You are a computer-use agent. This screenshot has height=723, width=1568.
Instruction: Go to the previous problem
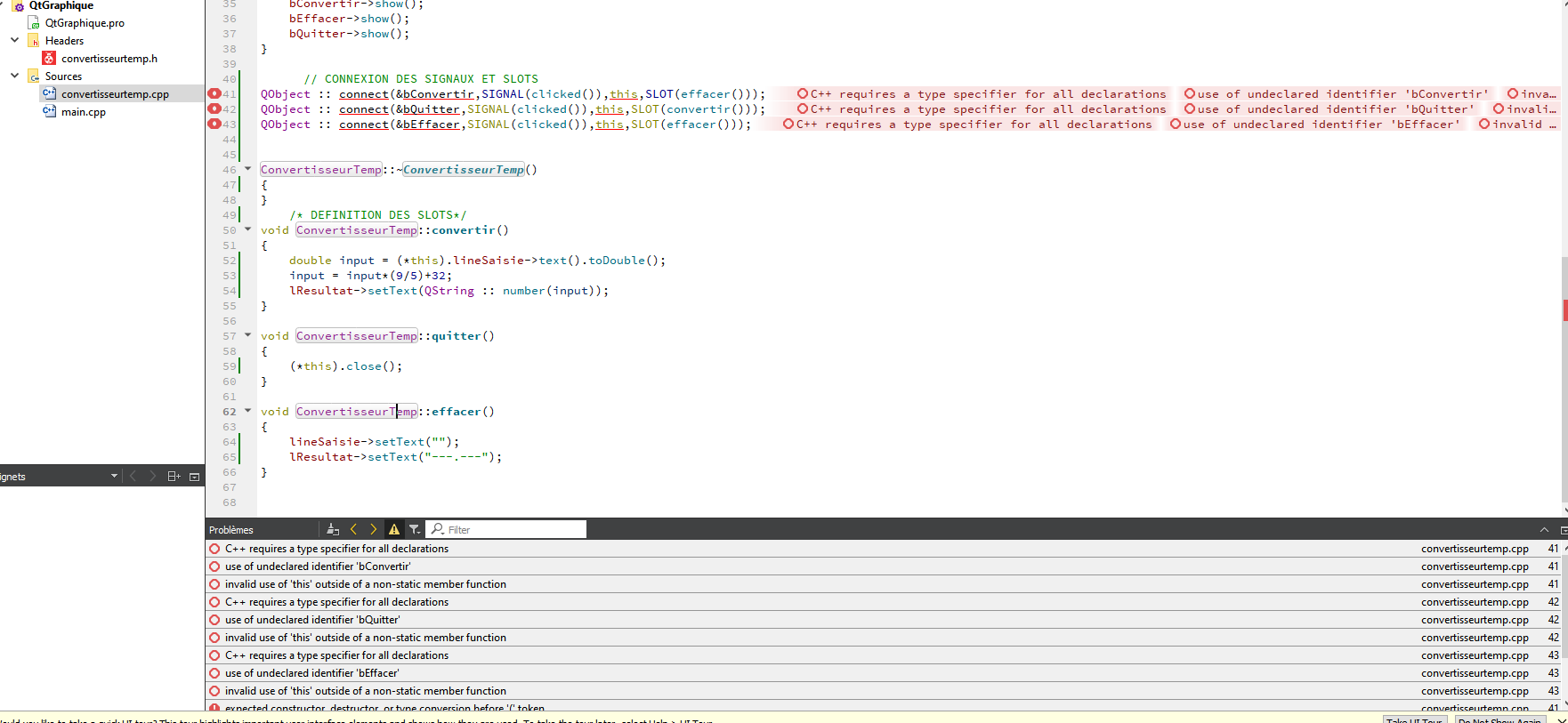[353, 529]
